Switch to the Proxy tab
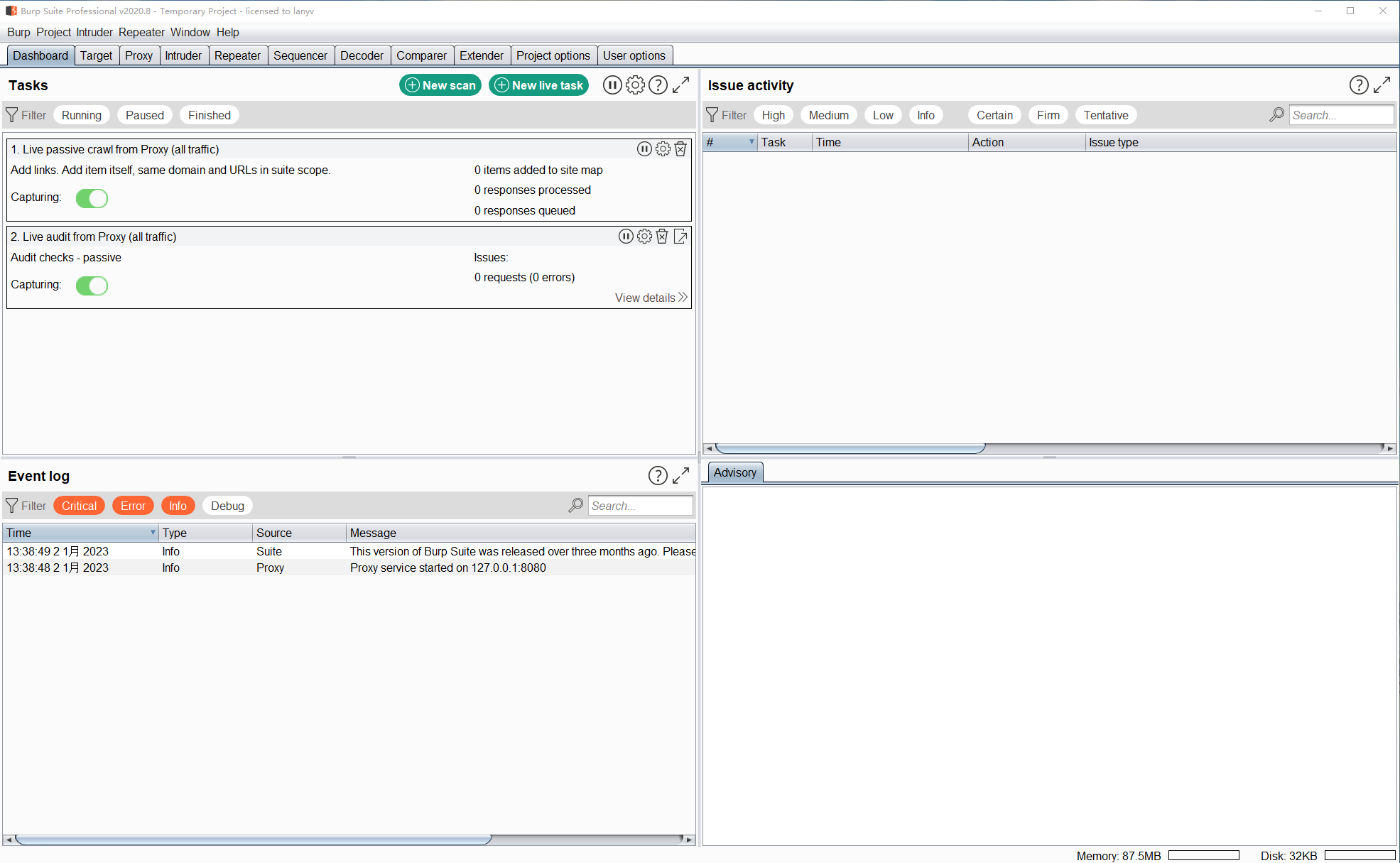1400x863 pixels. pyautogui.click(x=139, y=55)
